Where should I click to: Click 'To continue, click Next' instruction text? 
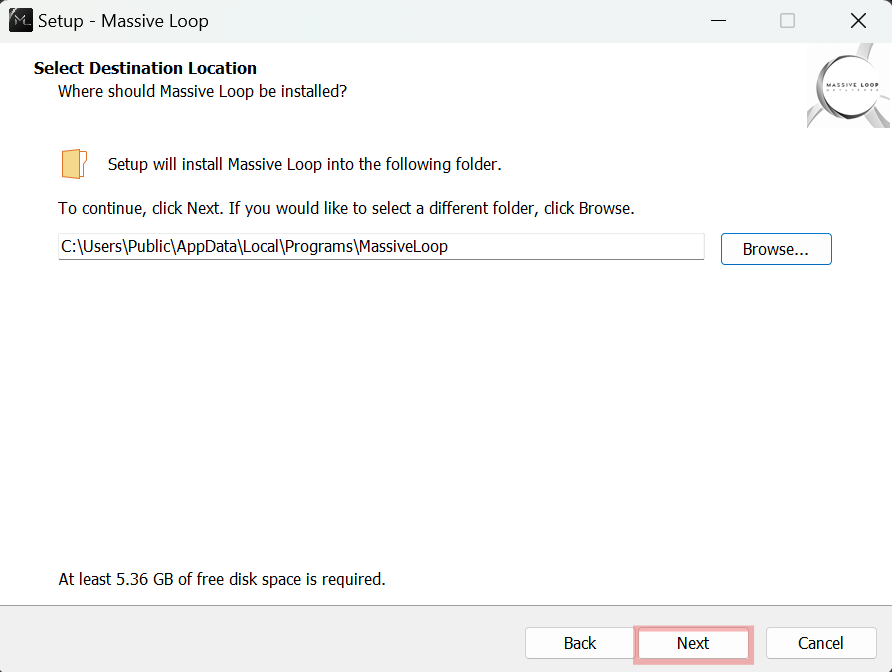pos(346,208)
